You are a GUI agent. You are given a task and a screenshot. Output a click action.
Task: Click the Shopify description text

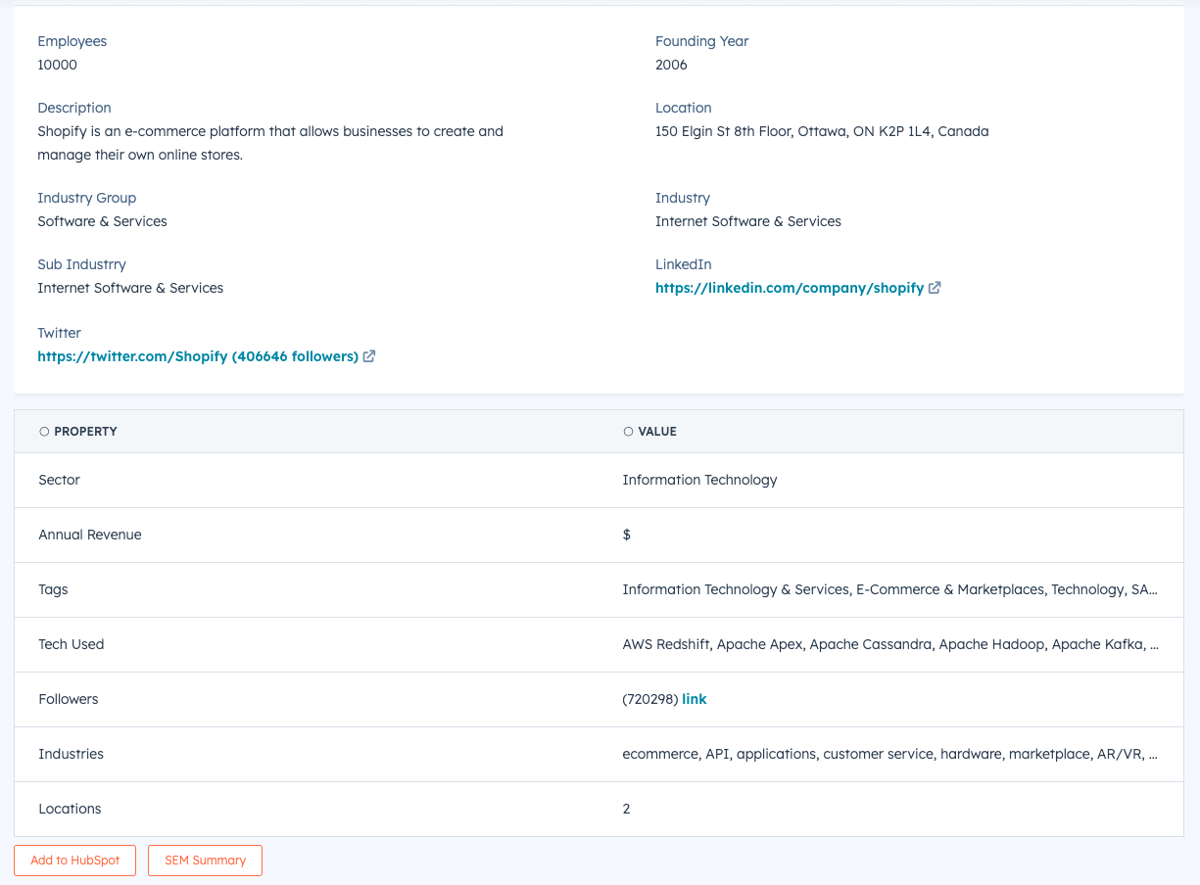click(x=270, y=142)
